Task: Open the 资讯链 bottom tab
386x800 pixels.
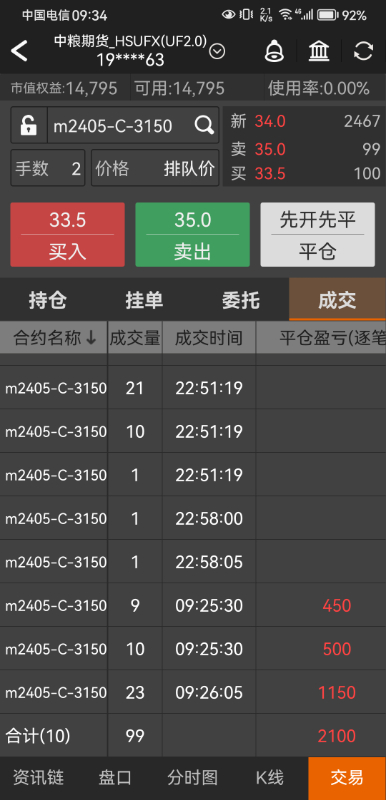Action: pos(38,778)
